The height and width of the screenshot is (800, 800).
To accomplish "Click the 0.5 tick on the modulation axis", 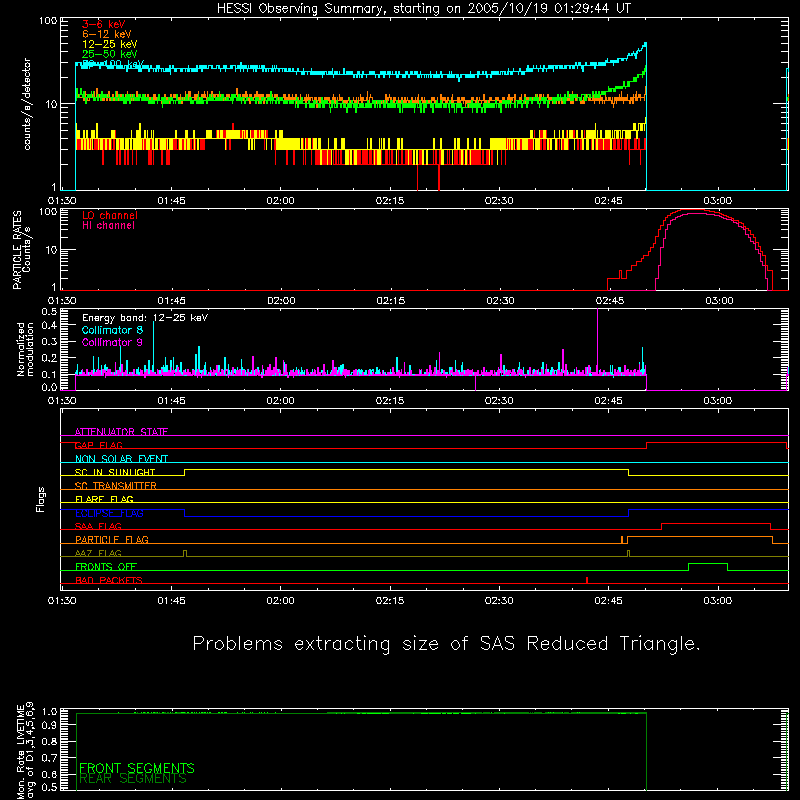I will (49, 311).
